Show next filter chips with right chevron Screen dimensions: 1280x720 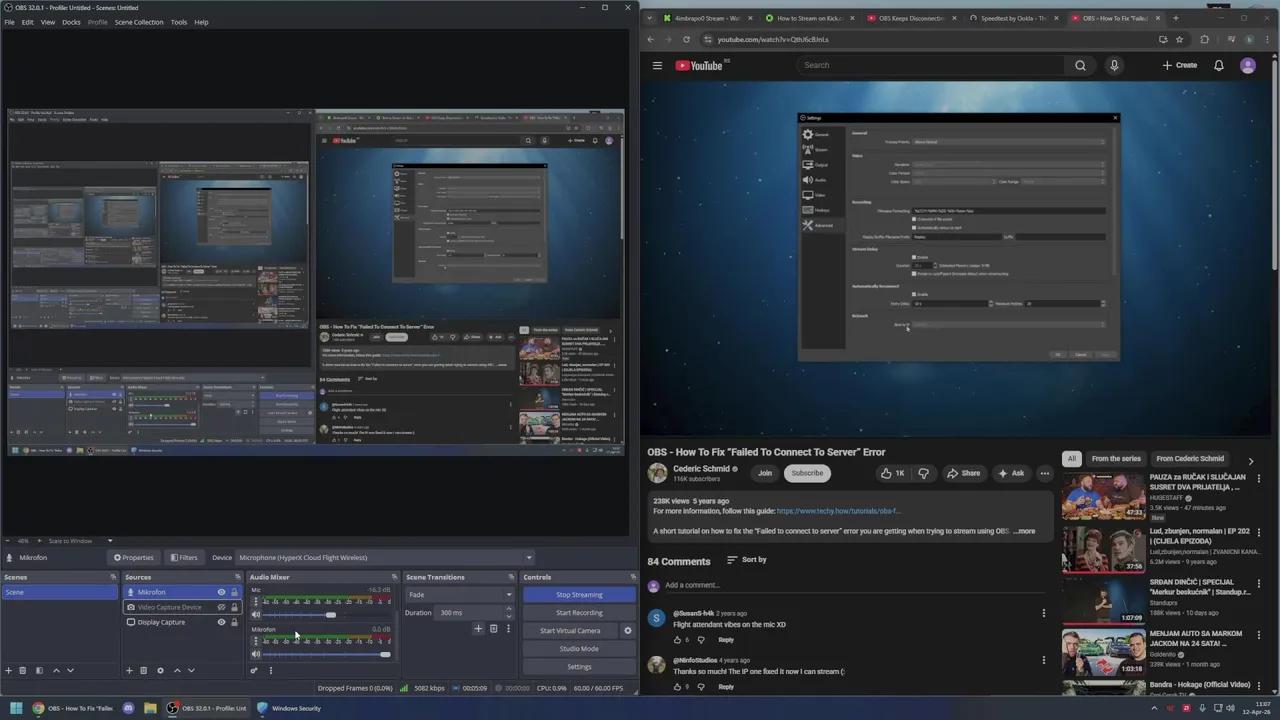pyautogui.click(x=1250, y=460)
